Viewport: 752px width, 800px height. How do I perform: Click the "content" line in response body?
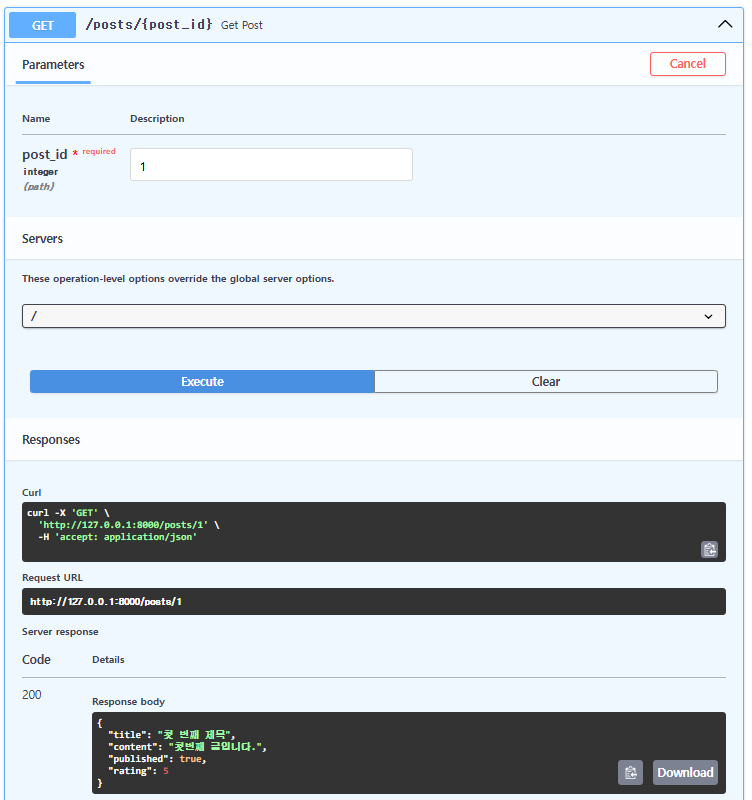[187, 746]
